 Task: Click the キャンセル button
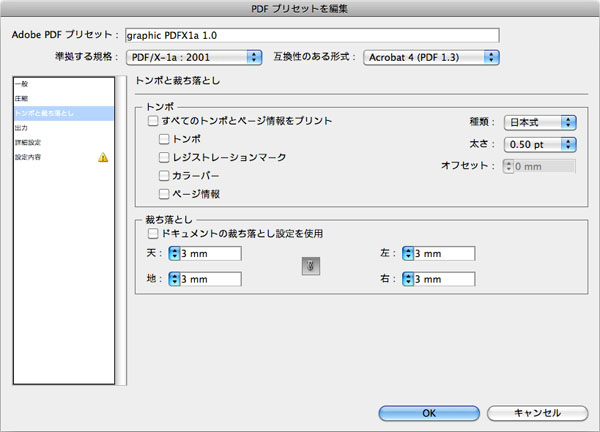536,412
